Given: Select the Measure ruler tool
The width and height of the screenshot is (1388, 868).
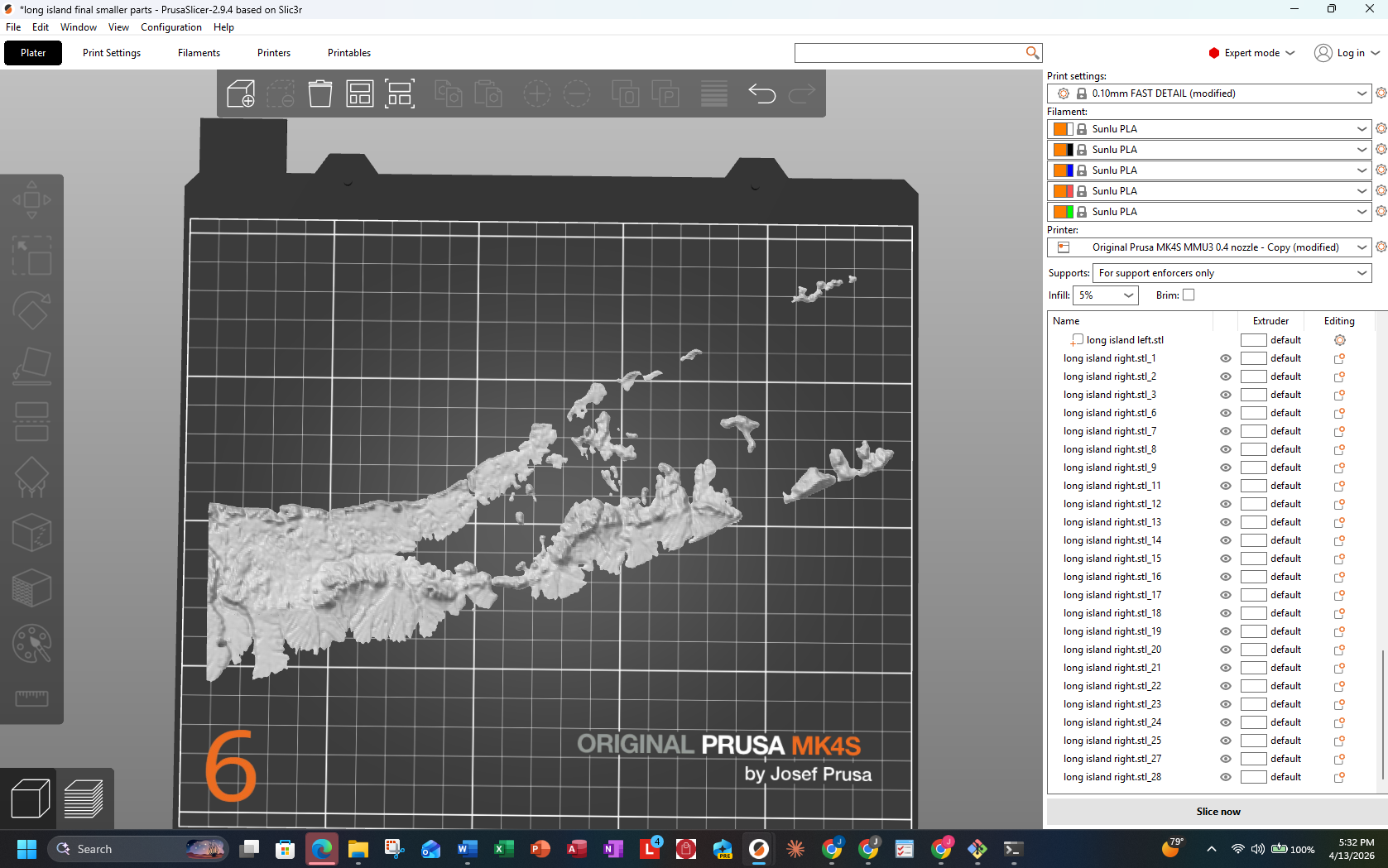Looking at the screenshot, I should pos(31,698).
